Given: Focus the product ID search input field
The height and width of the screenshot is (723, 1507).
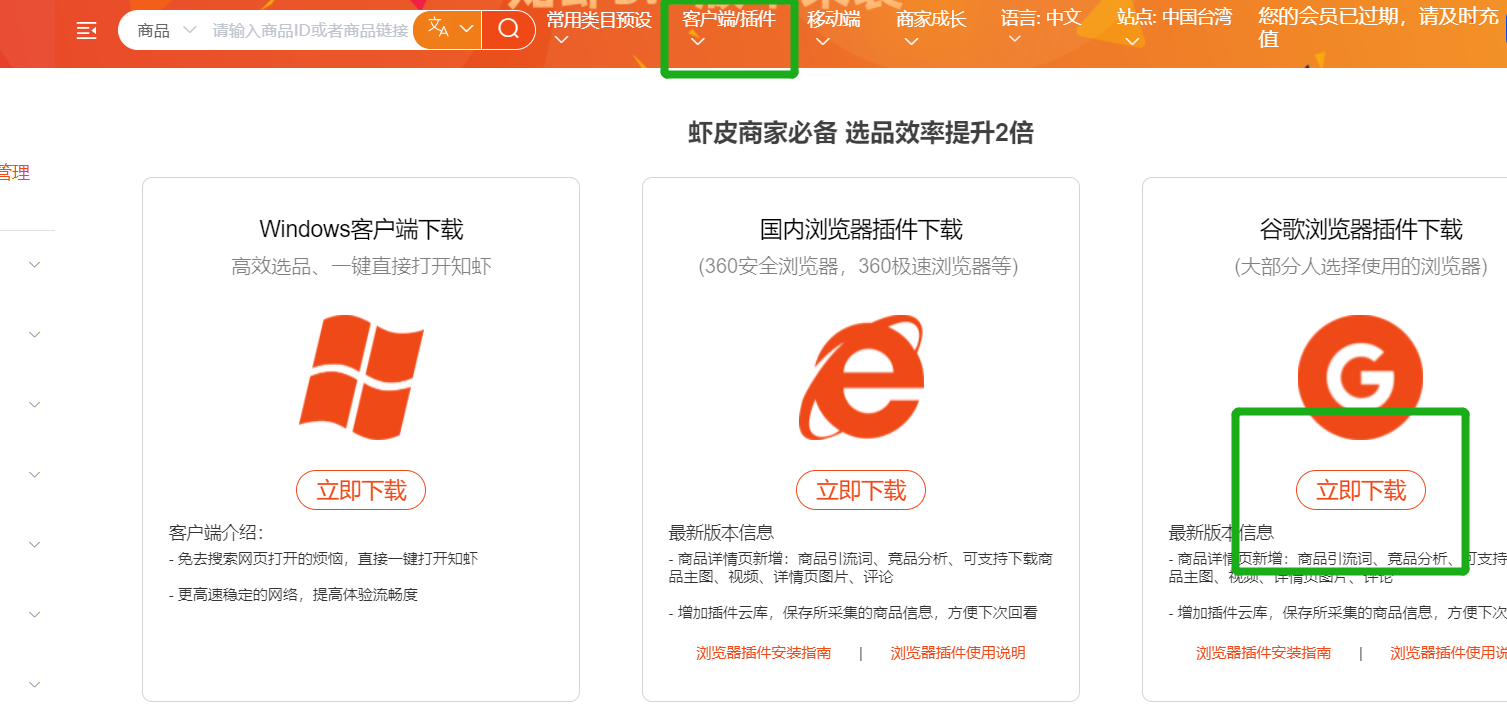Looking at the screenshot, I should point(310,31).
